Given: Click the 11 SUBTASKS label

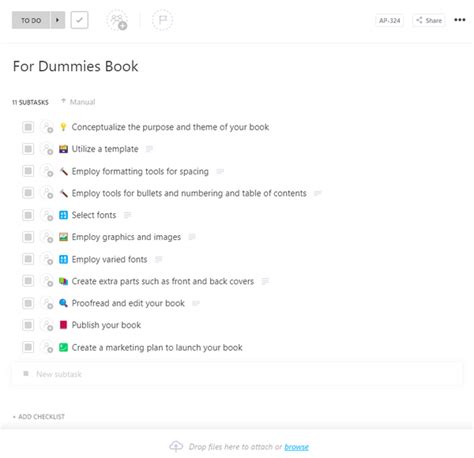Looking at the screenshot, I should (x=30, y=102).
